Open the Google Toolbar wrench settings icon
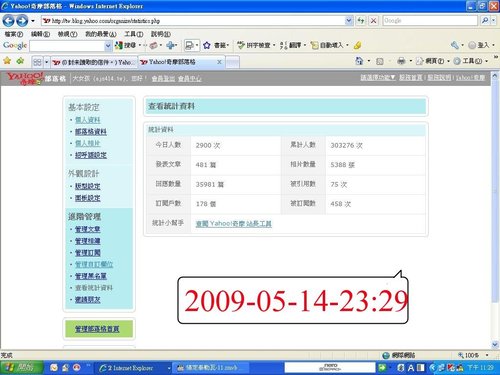The image size is (500, 375). (455, 45)
